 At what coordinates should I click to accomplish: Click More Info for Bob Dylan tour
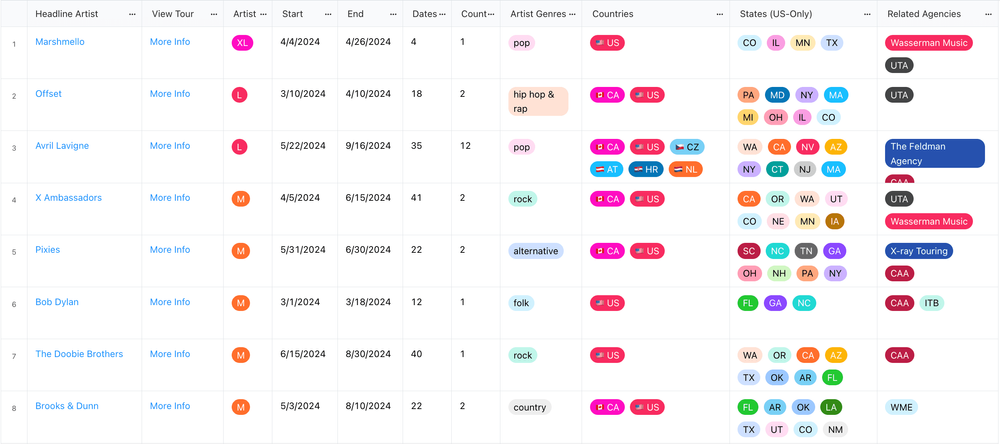point(170,302)
